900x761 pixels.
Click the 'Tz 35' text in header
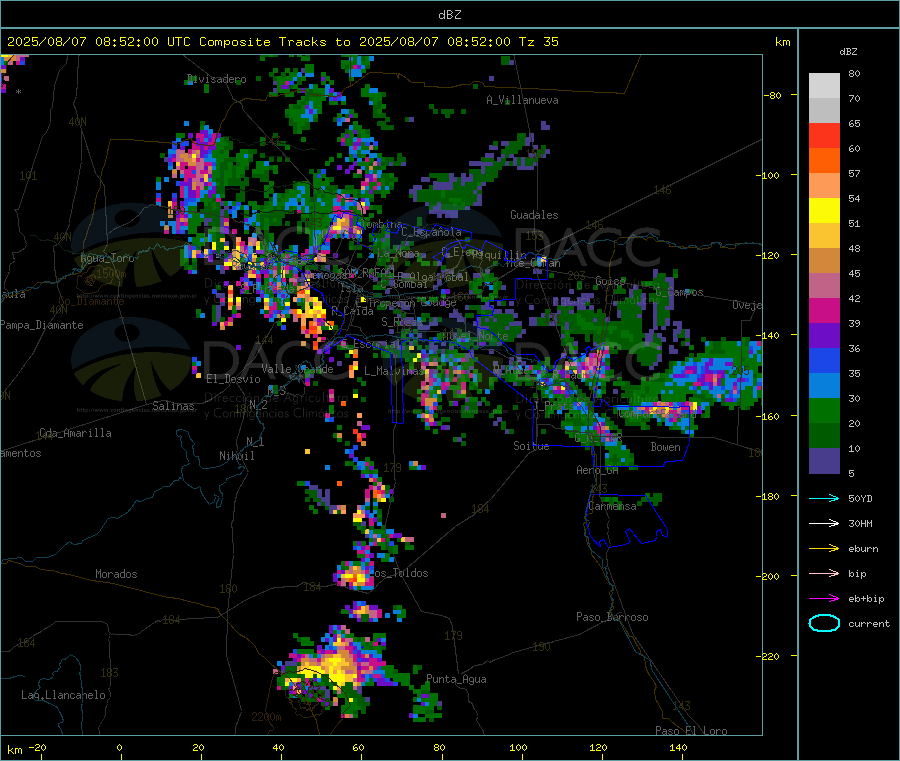538,42
